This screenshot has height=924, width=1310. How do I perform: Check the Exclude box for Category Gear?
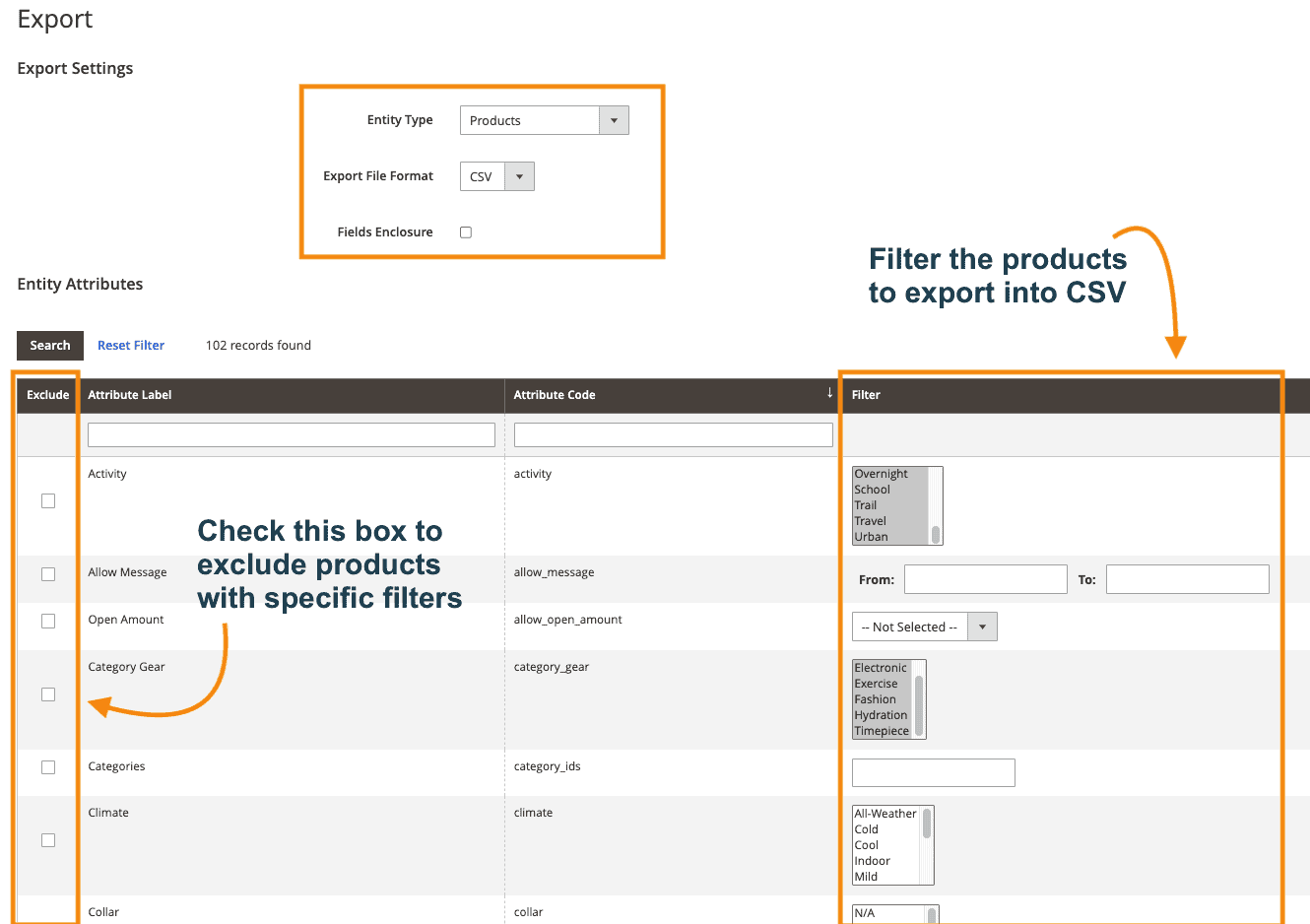coord(47,693)
